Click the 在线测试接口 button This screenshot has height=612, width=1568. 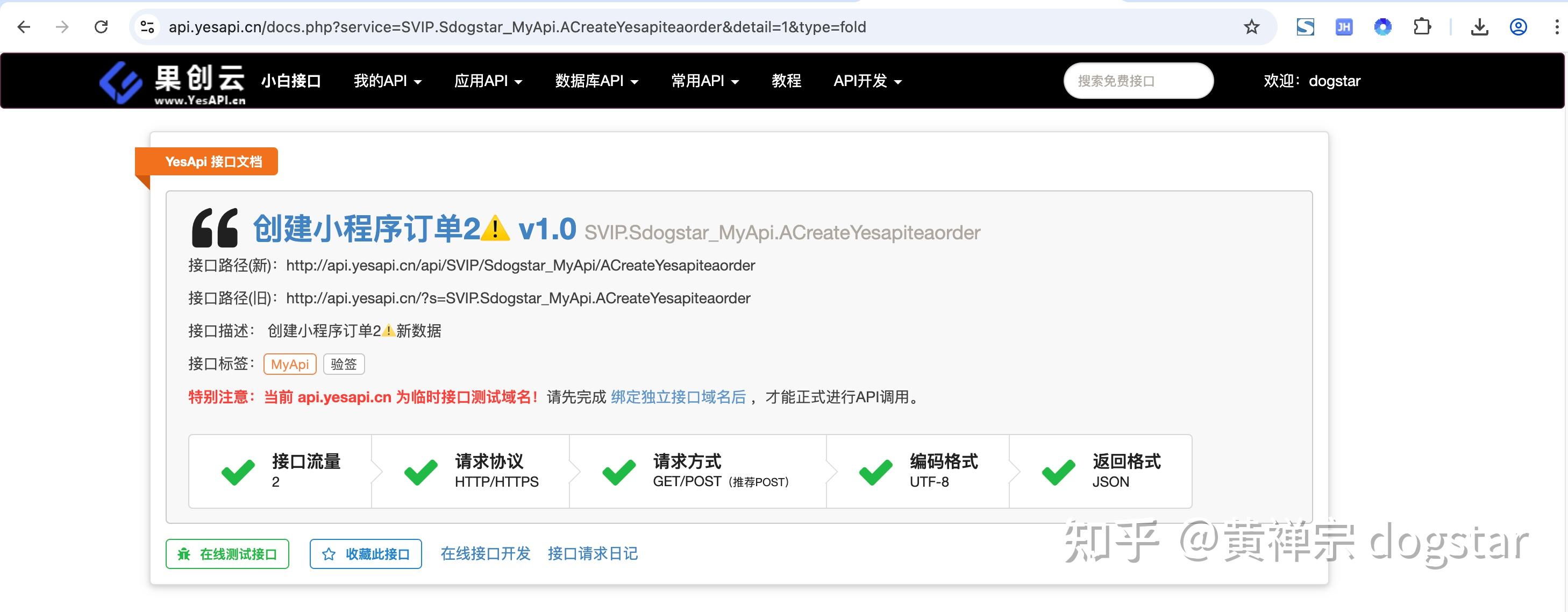226,553
